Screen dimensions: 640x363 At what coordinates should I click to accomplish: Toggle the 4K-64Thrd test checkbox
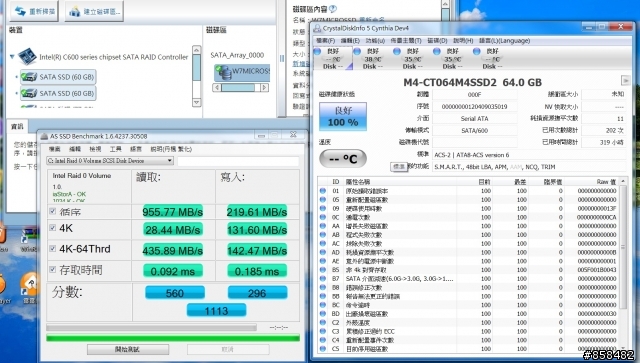click(x=53, y=249)
